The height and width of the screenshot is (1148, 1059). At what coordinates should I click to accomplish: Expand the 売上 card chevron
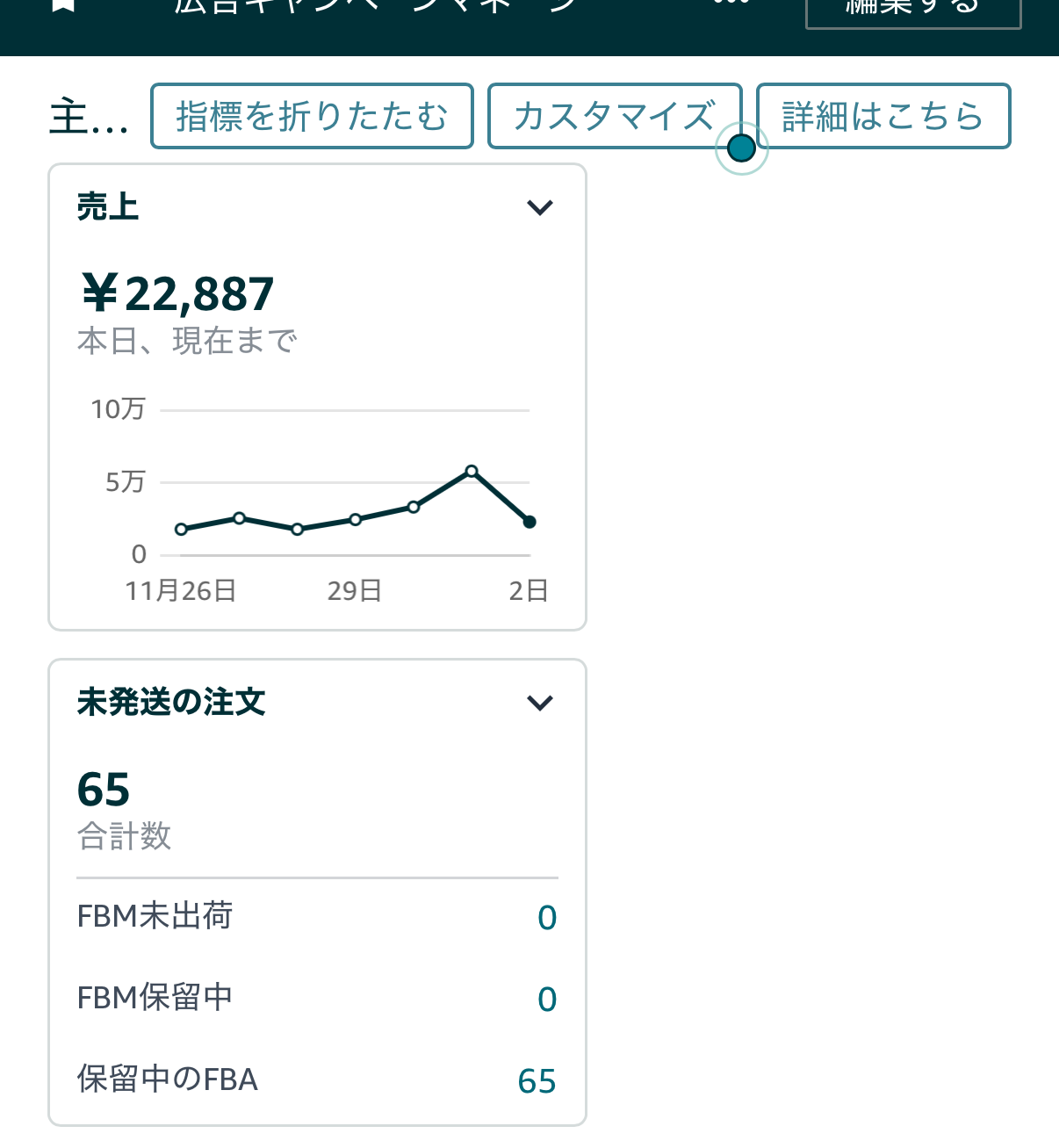tap(539, 208)
